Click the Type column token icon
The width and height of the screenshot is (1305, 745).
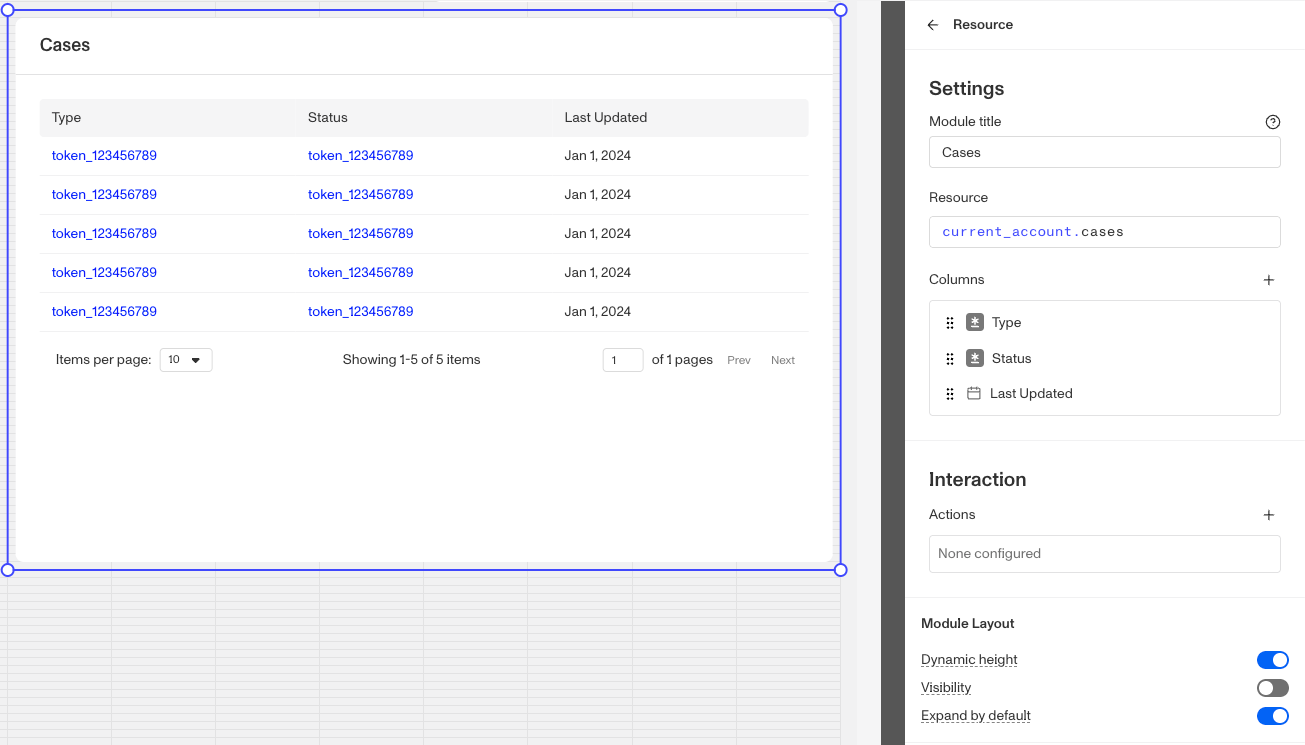pyautogui.click(x=975, y=323)
